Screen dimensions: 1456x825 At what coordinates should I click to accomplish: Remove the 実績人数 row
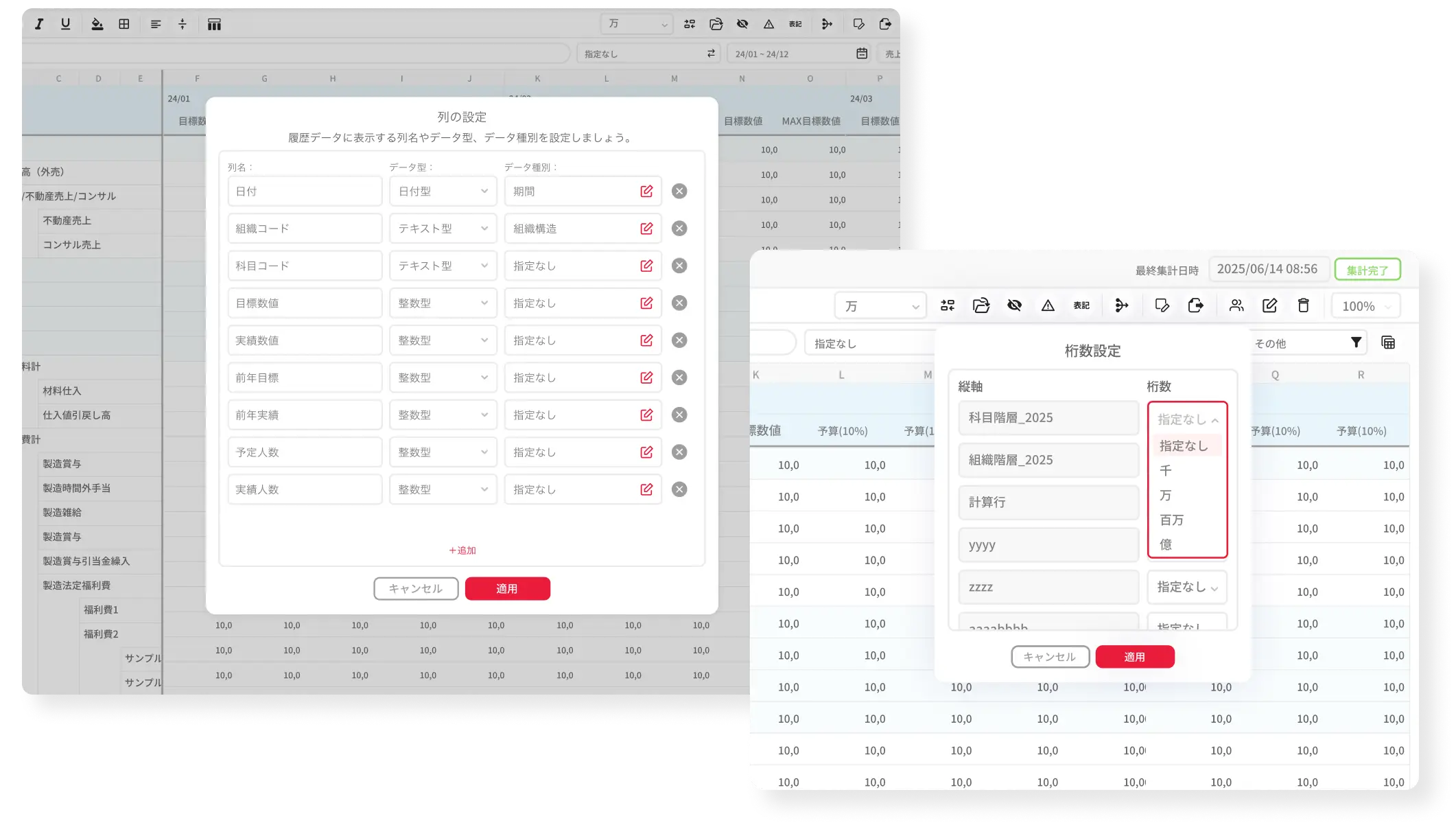pyautogui.click(x=679, y=489)
